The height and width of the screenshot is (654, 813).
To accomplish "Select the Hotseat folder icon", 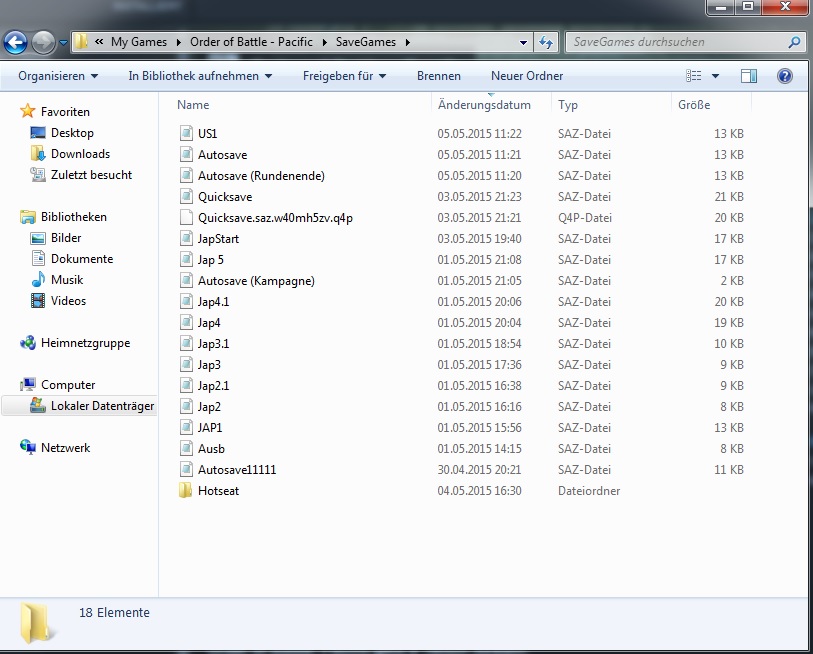I will (x=185, y=491).
